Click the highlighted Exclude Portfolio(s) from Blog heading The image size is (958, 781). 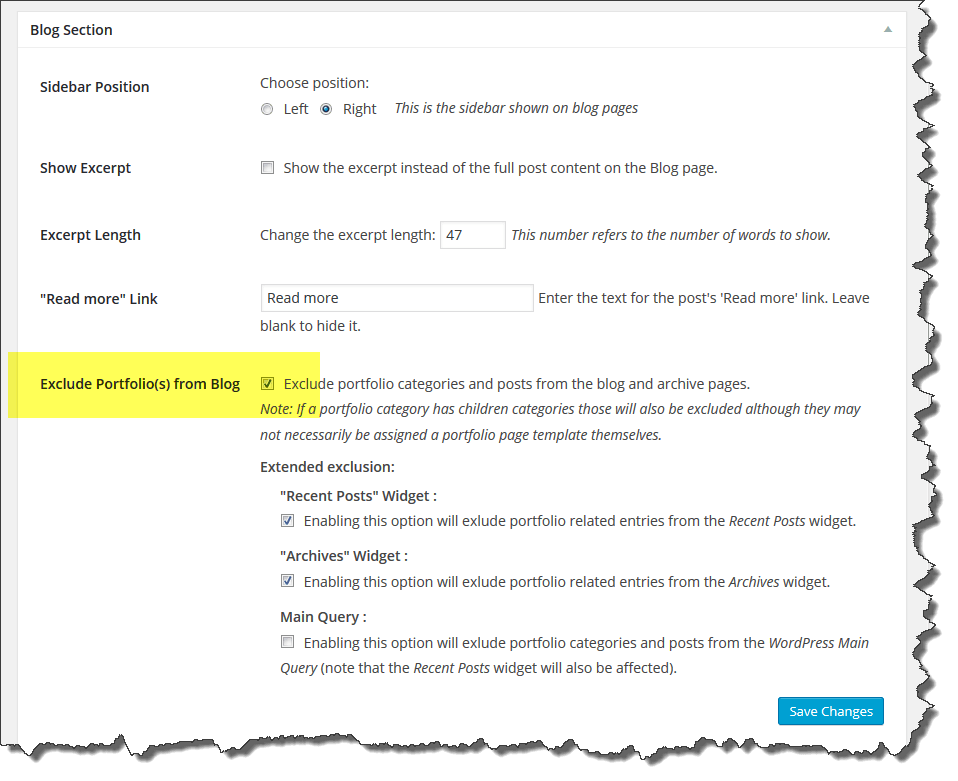tap(140, 384)
